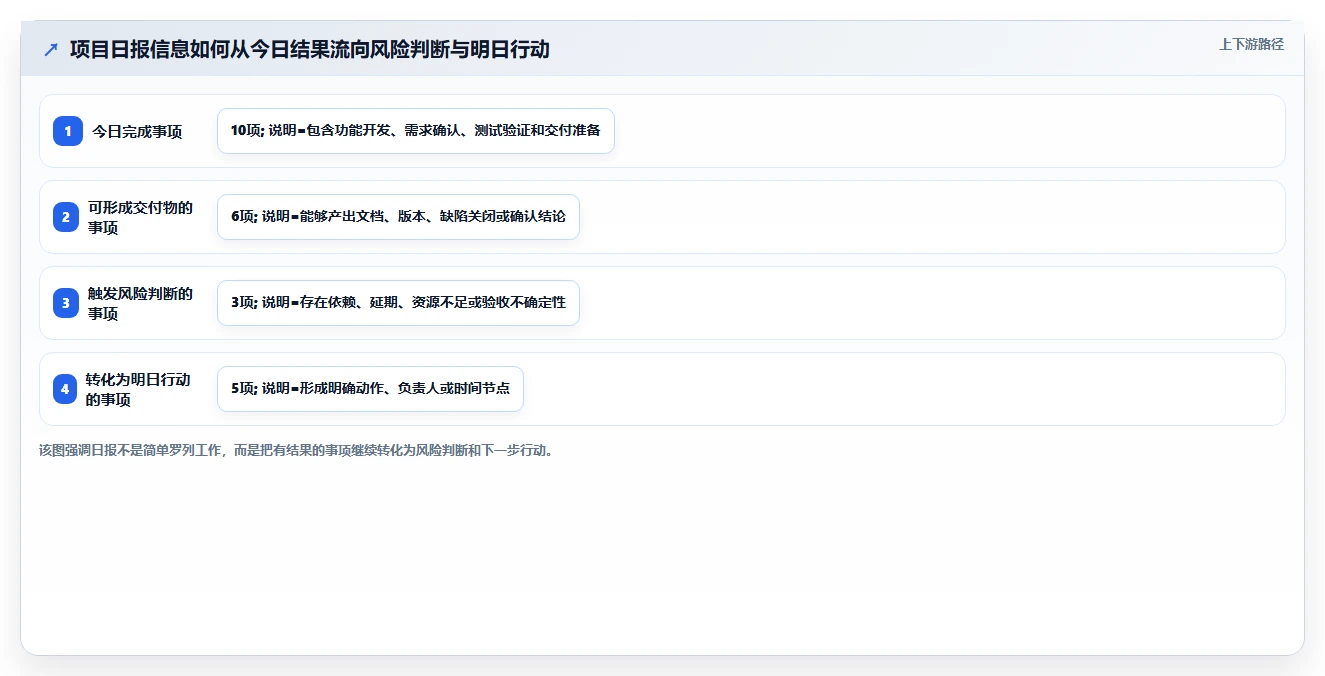The height and width of the screenshot is (676, 1325).
Task: Click the 3项 description box about 存在依赖
Action: pyautogui.click(x=398, y=303)
